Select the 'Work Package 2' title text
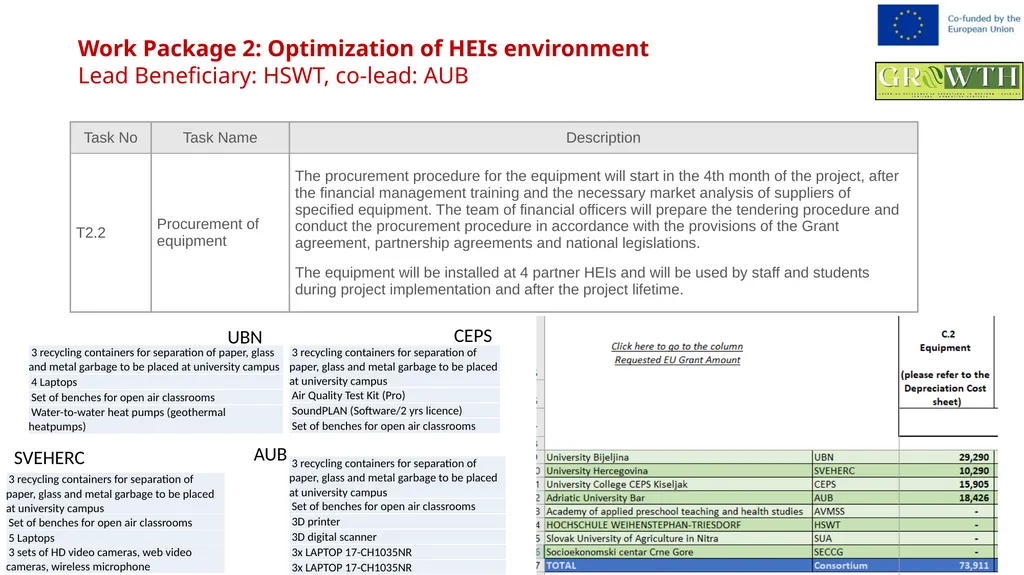Viewport: 1024px width, 575px height. click(x=362, y=48)
